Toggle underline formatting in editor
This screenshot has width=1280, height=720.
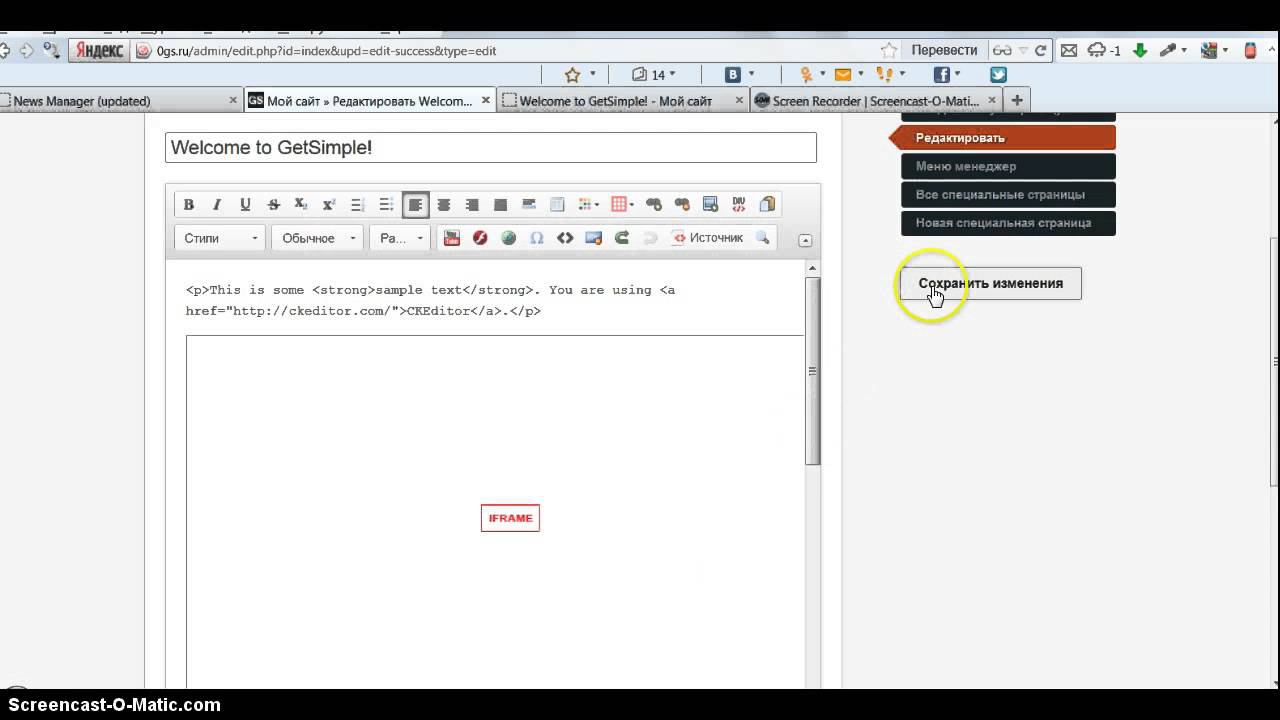(245, 205)
